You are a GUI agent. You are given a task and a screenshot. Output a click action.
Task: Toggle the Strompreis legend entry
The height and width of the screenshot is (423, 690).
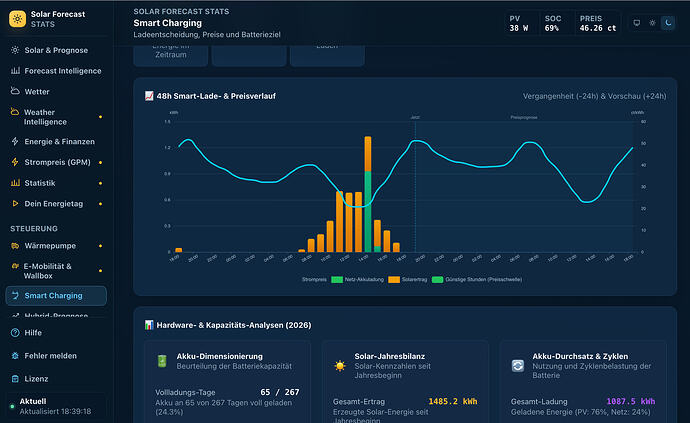tap(314, 280)
